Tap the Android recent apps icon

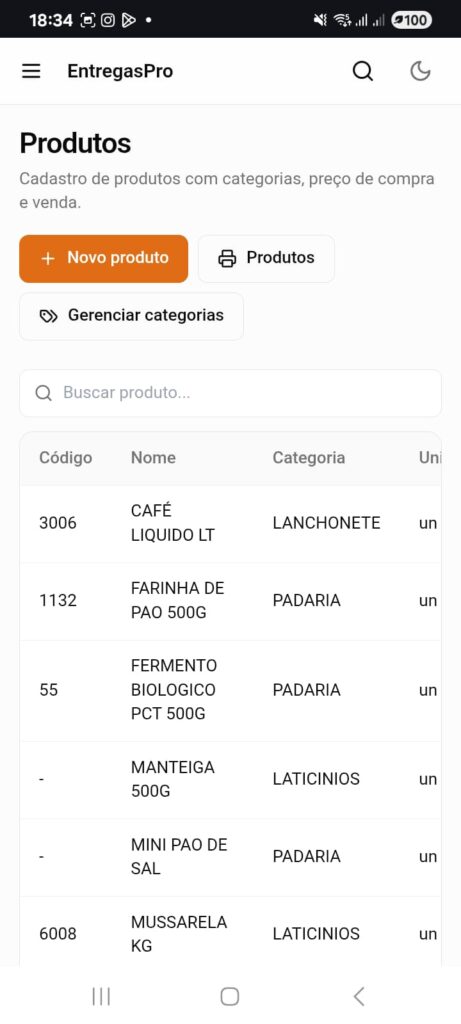click(101, 997)
